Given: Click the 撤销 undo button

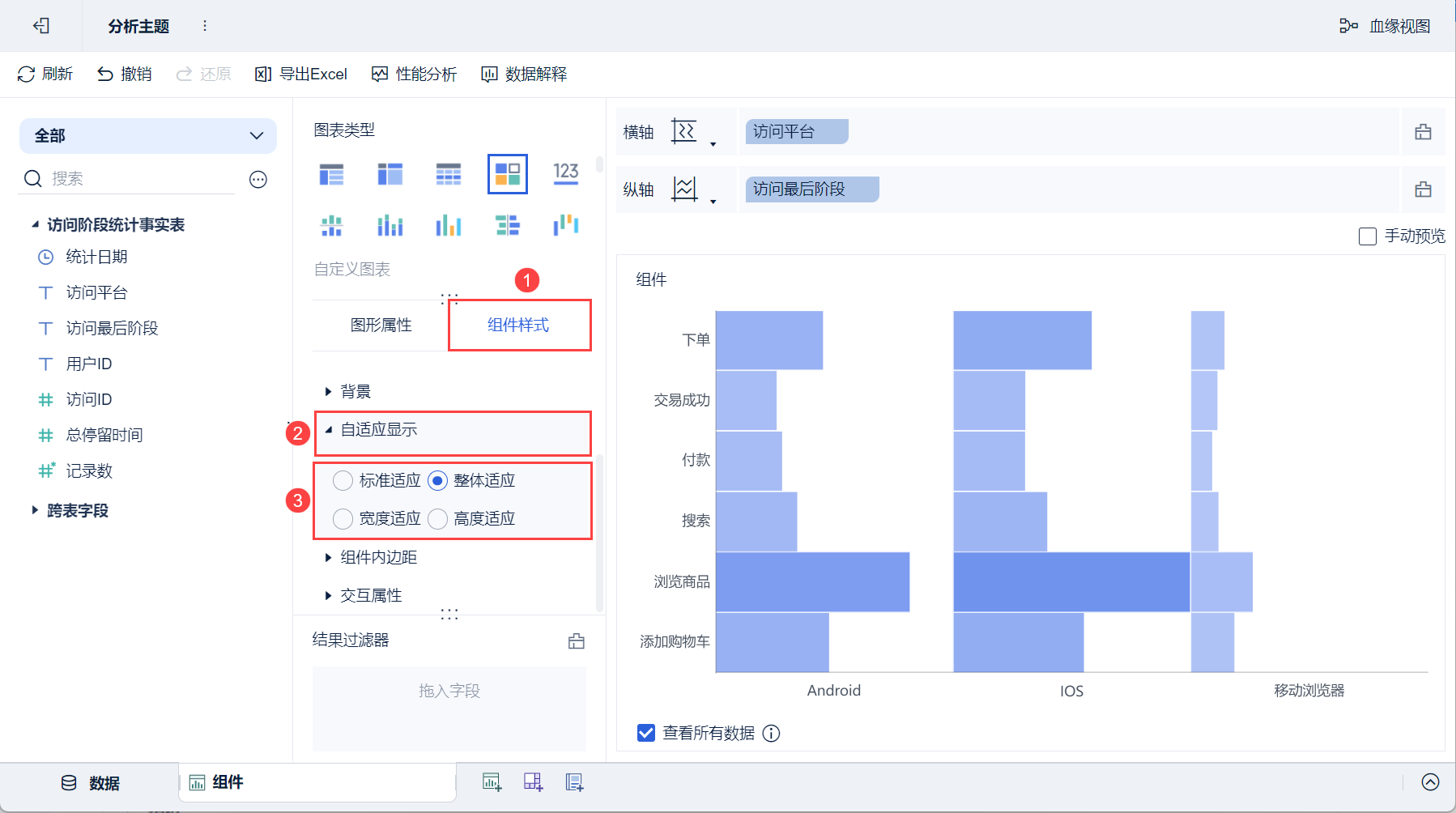Looking at the screenshot, I should (125, 74).
